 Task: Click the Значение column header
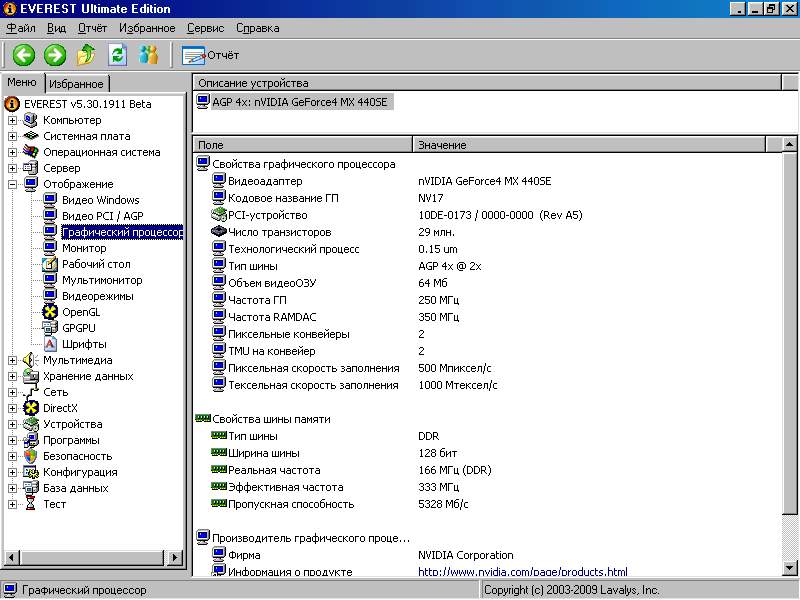(x=442, y=145)
